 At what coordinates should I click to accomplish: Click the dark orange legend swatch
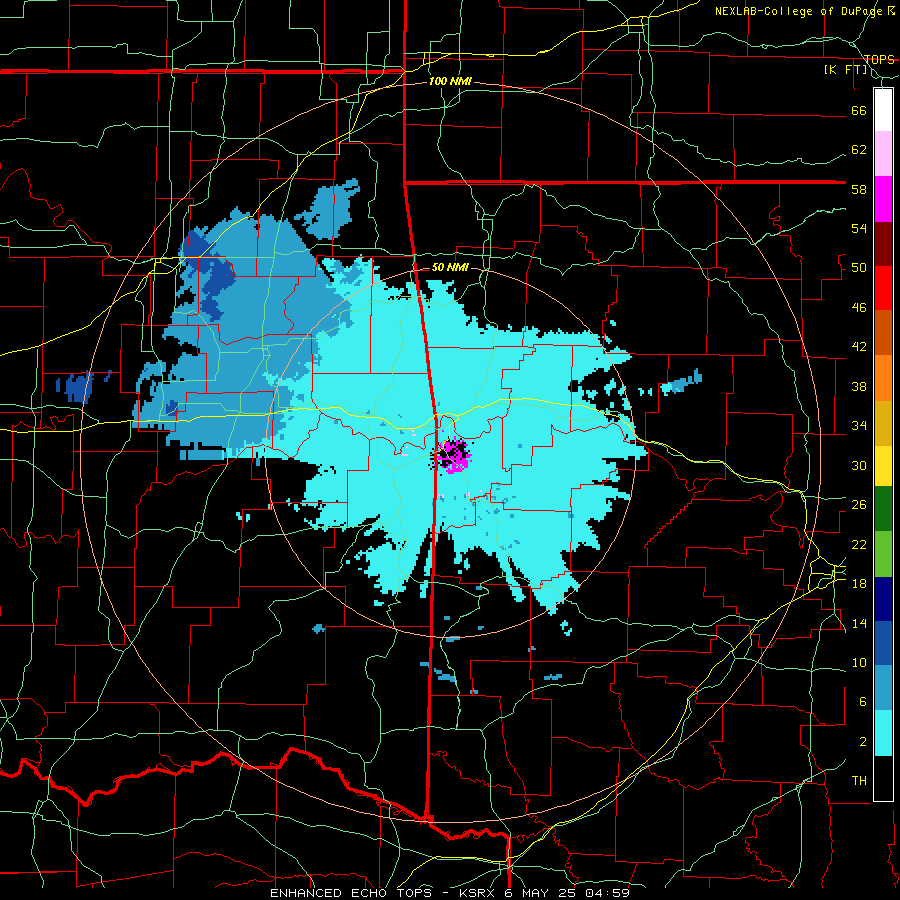[x=883, y=333]
